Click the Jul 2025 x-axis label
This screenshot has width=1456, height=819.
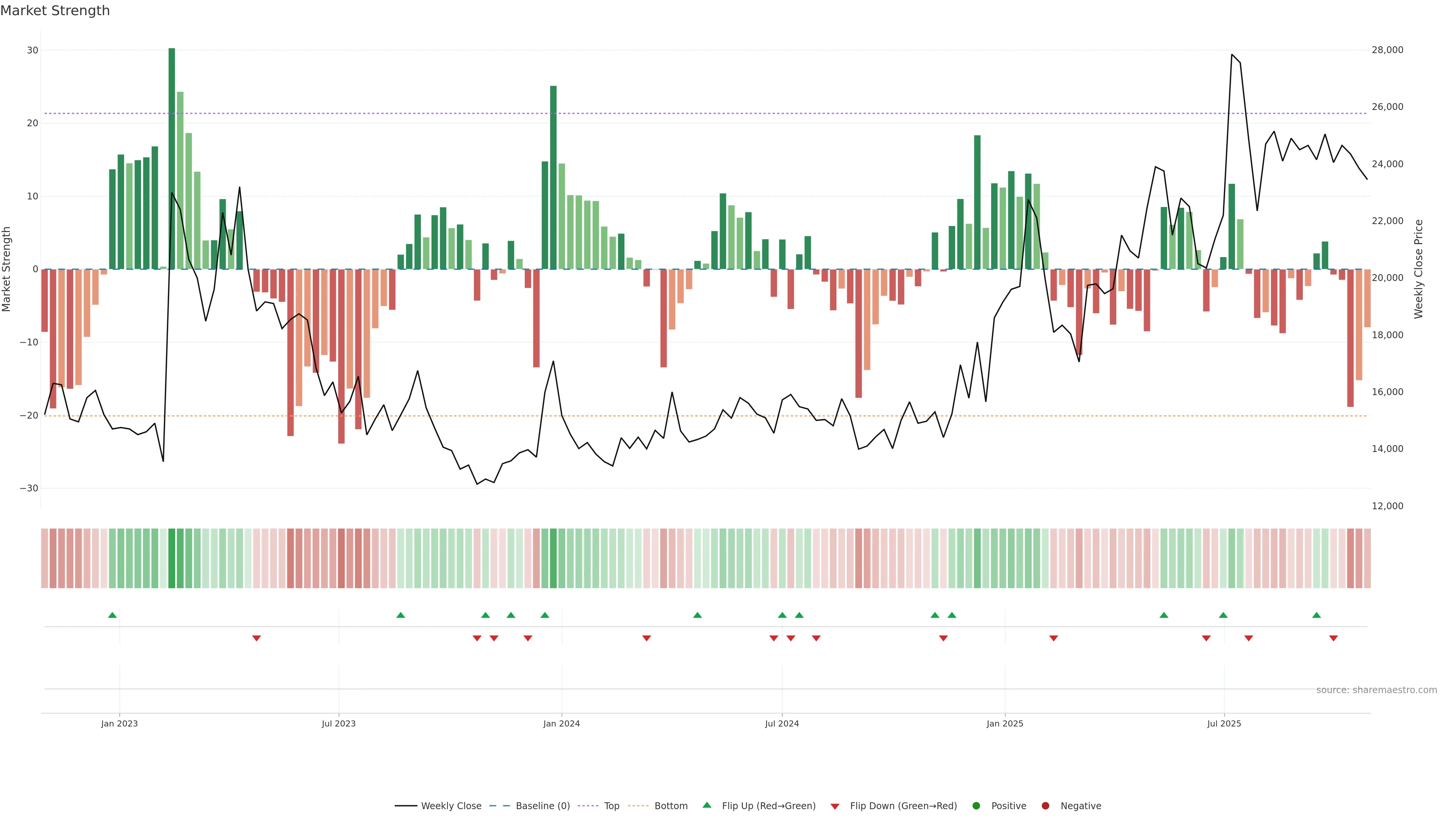point(1224,723)
